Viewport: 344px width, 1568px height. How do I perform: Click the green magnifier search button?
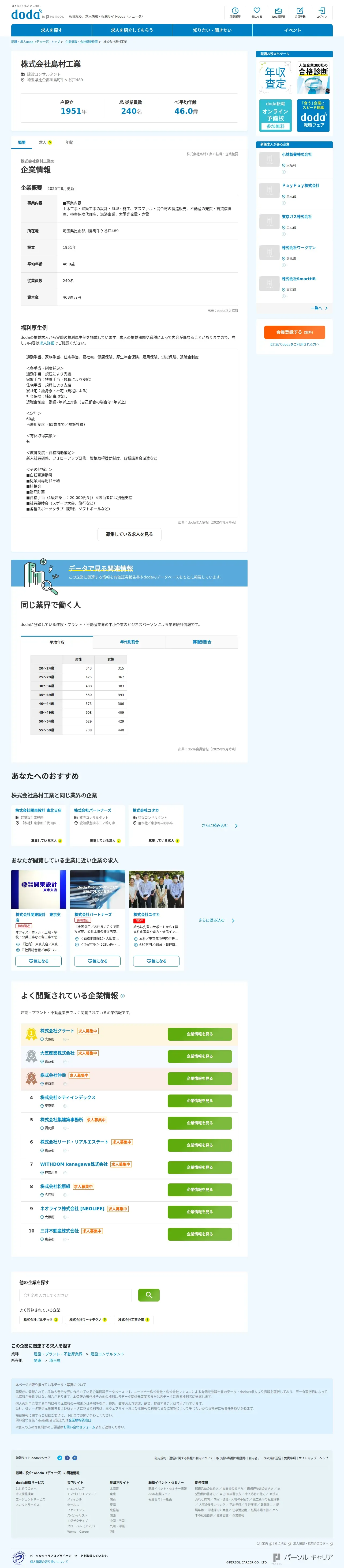coord(149,1295)
